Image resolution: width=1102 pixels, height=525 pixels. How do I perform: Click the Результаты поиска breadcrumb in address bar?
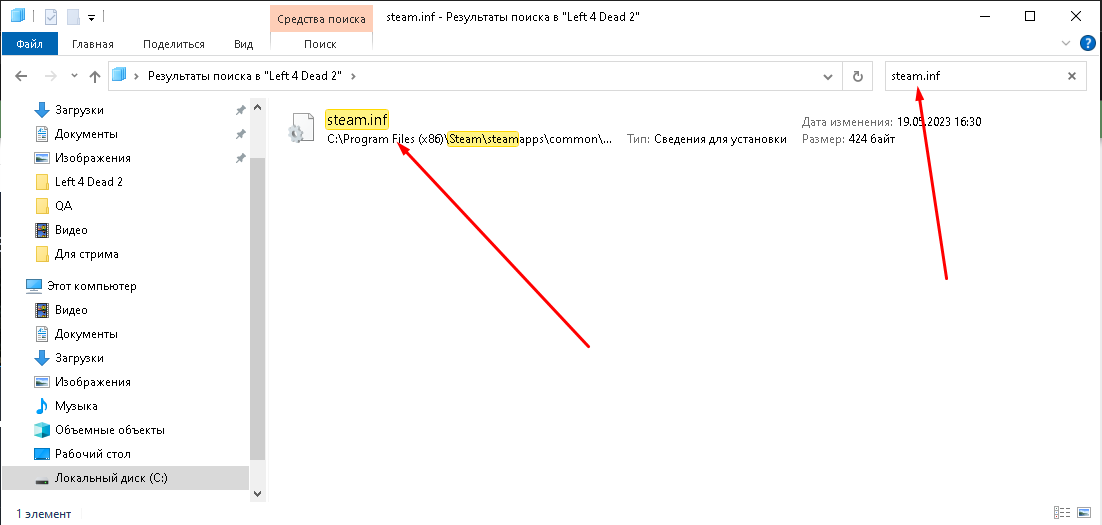245,76
